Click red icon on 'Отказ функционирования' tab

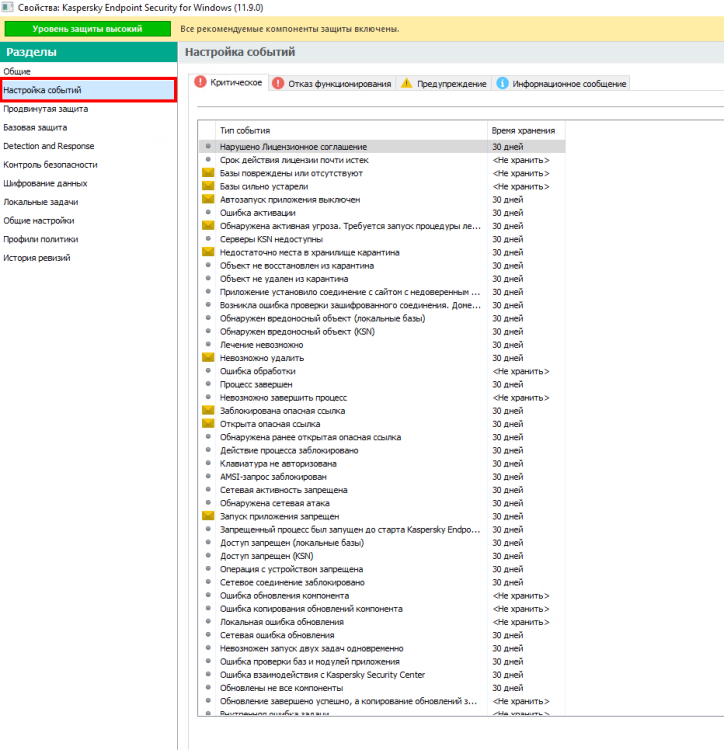[278, 83]
